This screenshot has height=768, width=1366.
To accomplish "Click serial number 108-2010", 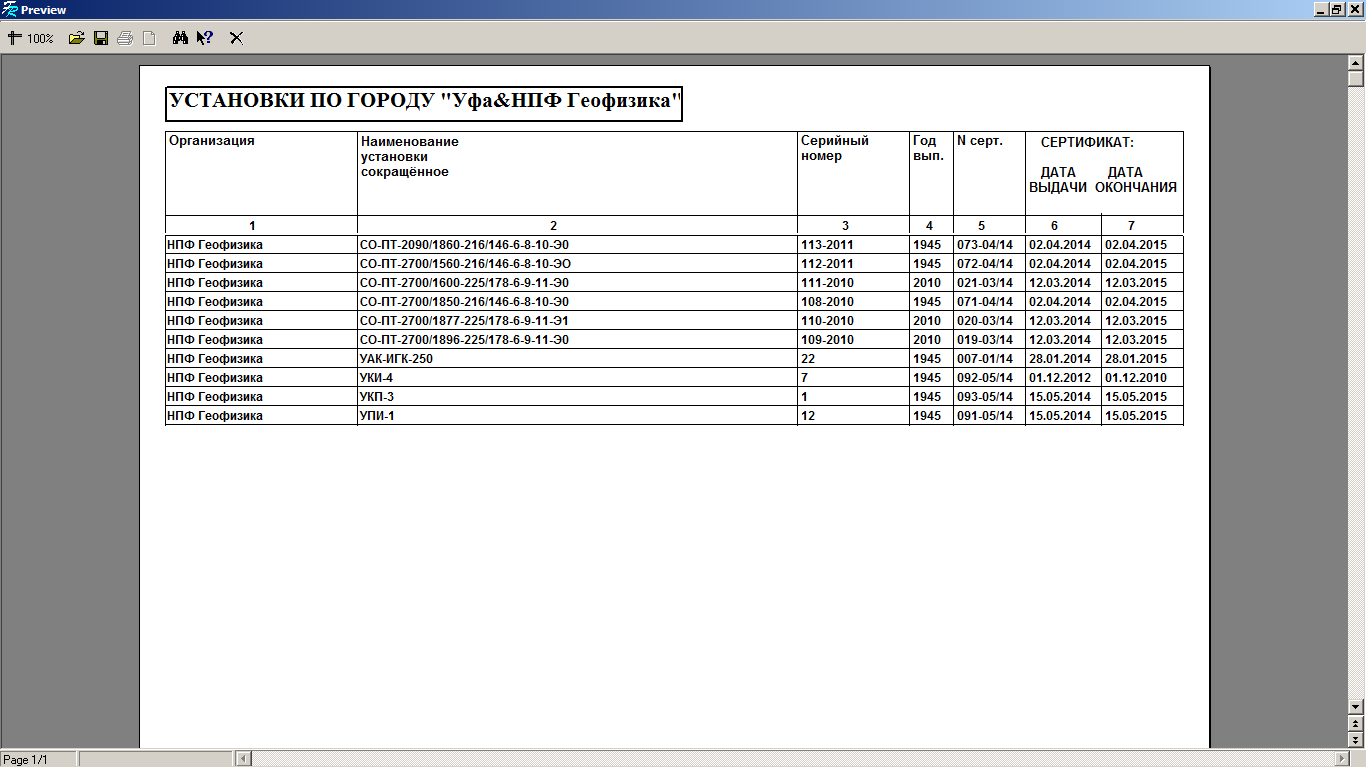I will click(x=827, y=302).
